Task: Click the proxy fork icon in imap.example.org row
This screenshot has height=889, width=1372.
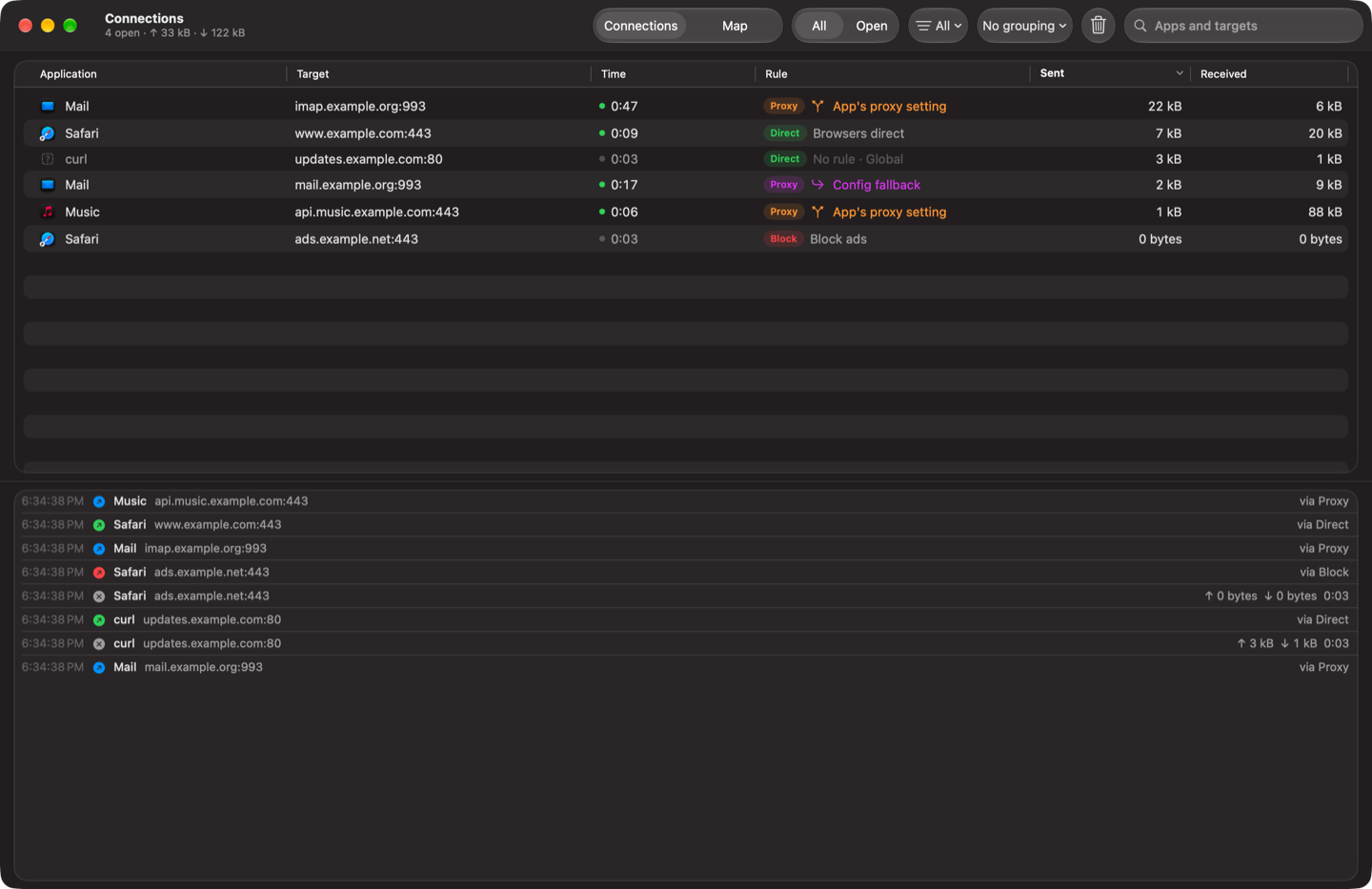Action: pyautogui.click(x=817, y=107)
